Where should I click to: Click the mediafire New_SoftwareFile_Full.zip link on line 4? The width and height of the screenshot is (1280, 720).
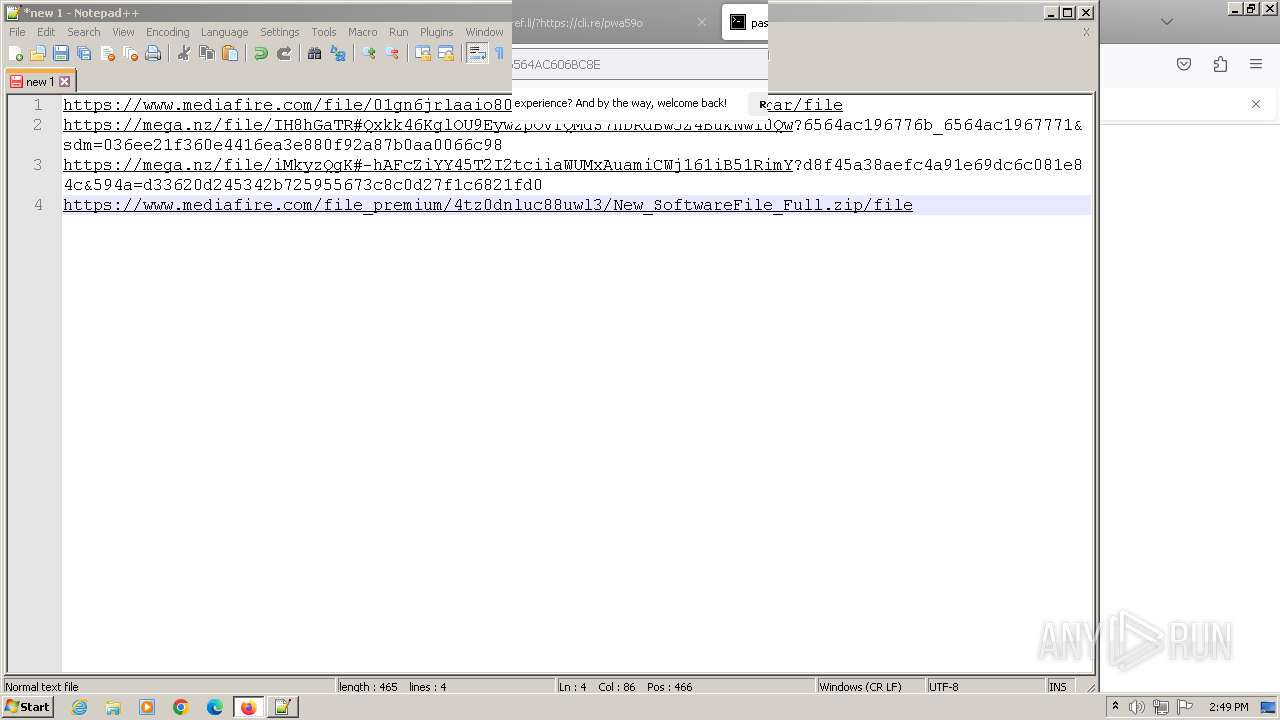point(488,205)
